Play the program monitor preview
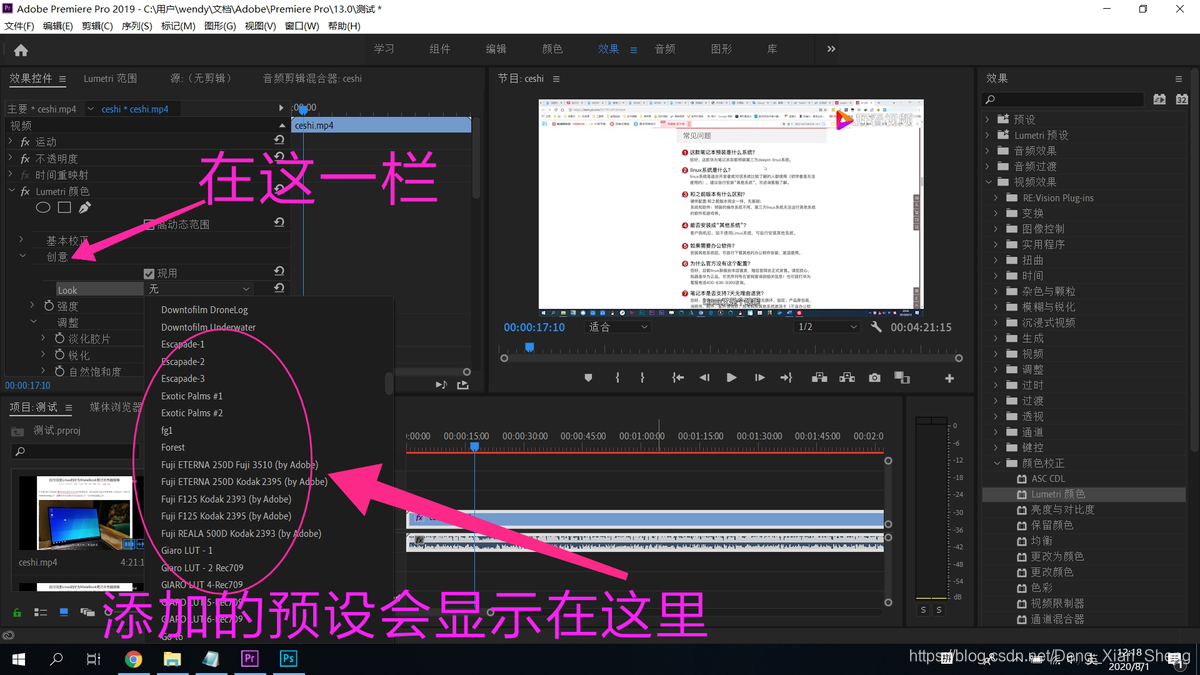Image resolution: width=1200 pixels, height=675 pixels. [731, 378]
